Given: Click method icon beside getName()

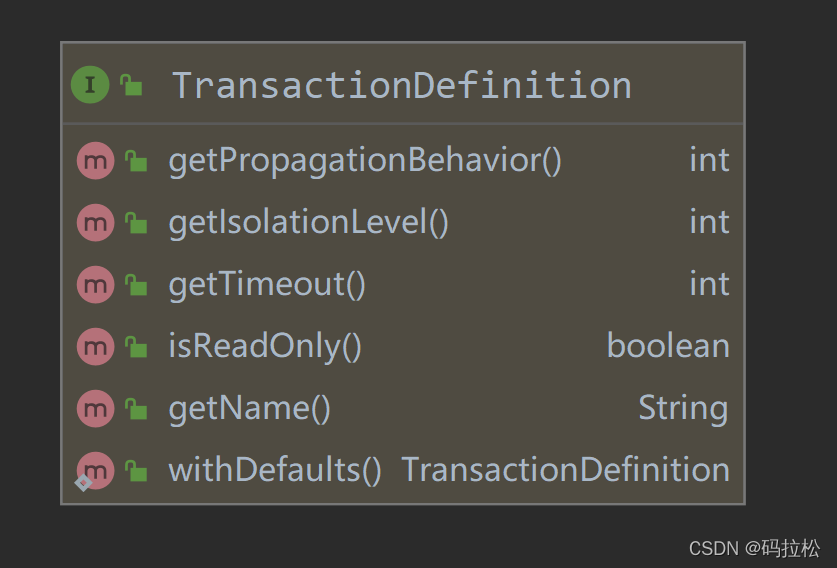Looking at the screenshot, I should [x=96, y=408].
